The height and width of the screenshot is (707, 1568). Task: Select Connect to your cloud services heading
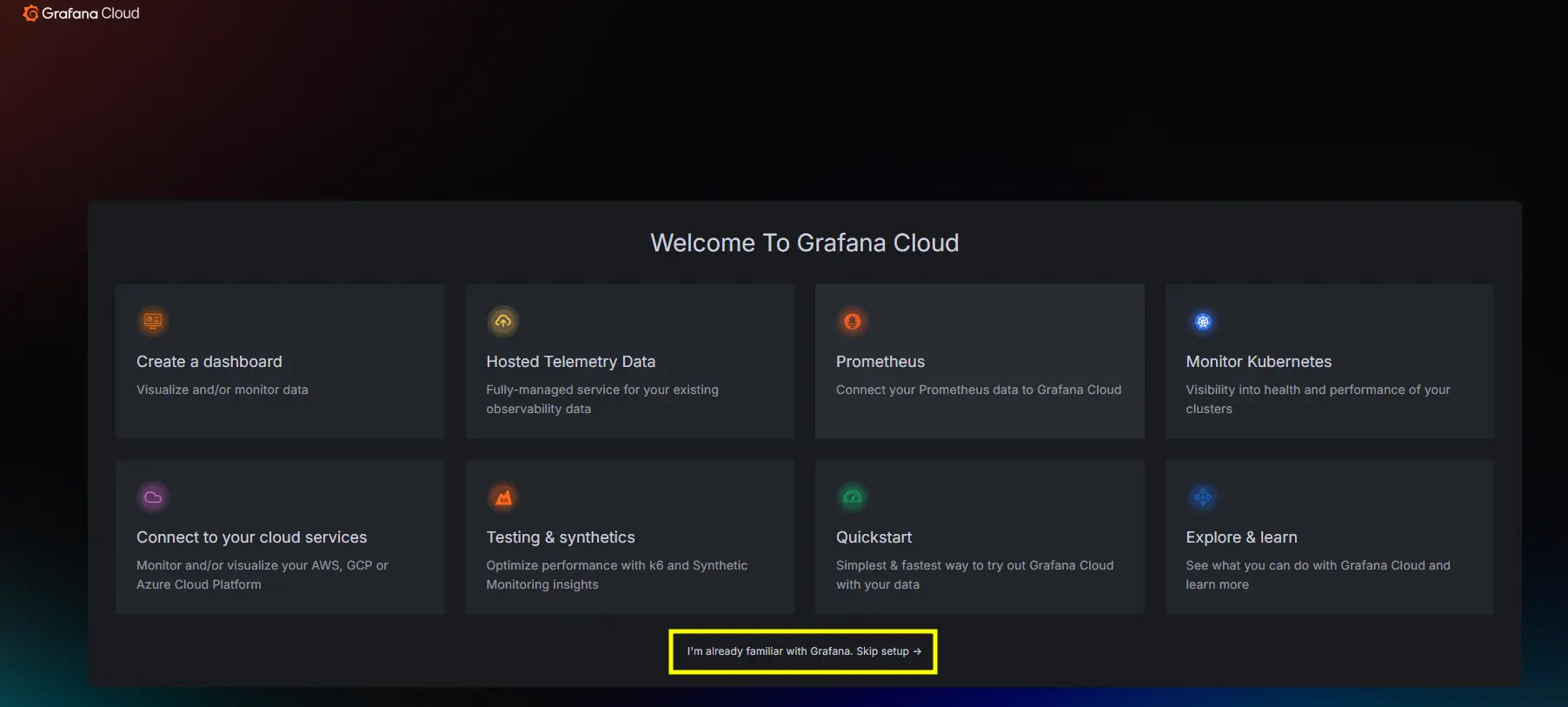(x=252, y=537)
